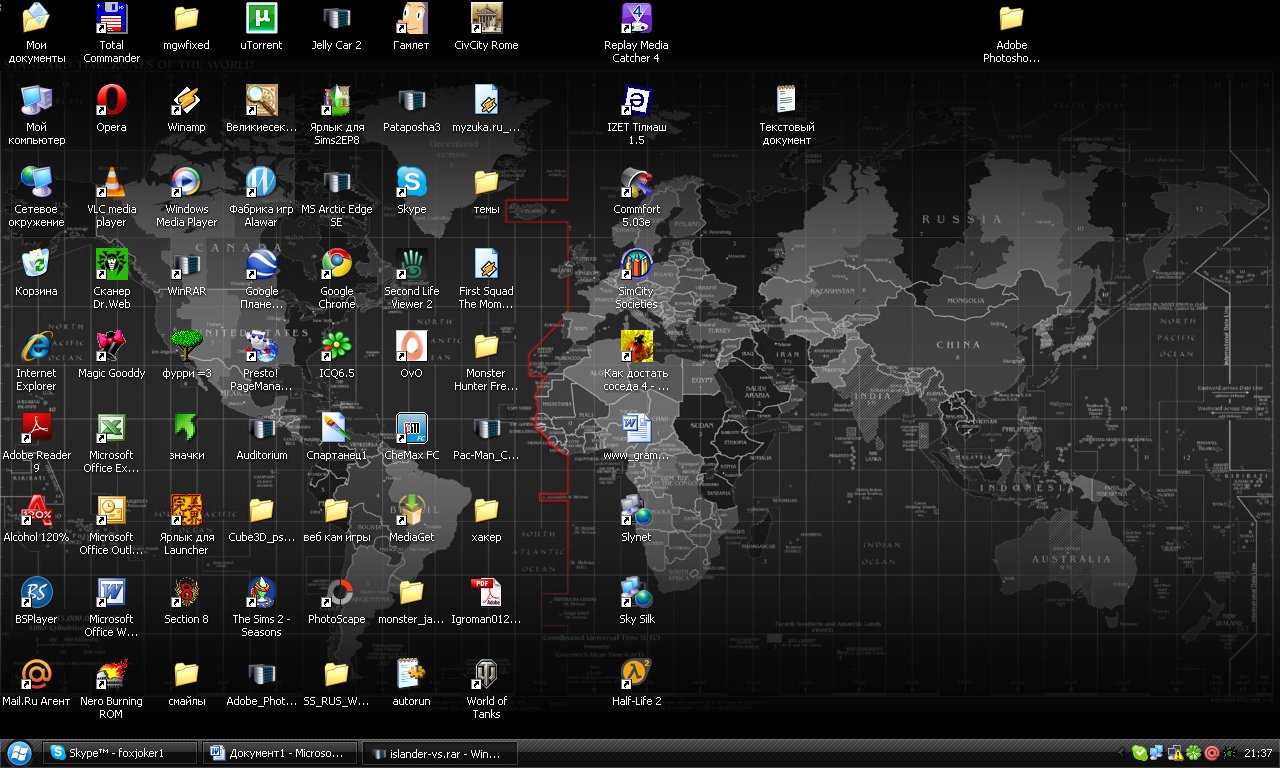Screen dimensions: 1280x768
Task: Select the Internet Explorer desktop icon
Action: click(36, 347)
